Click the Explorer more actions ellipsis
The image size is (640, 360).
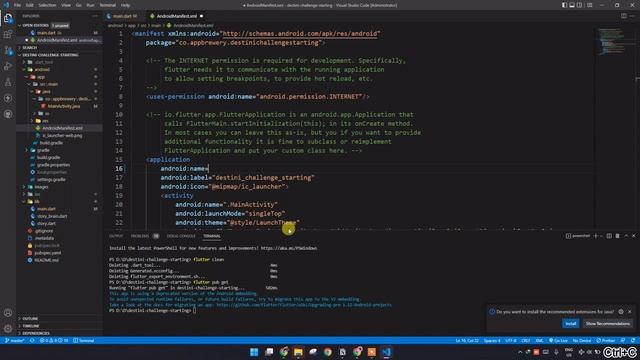point(95,16)
